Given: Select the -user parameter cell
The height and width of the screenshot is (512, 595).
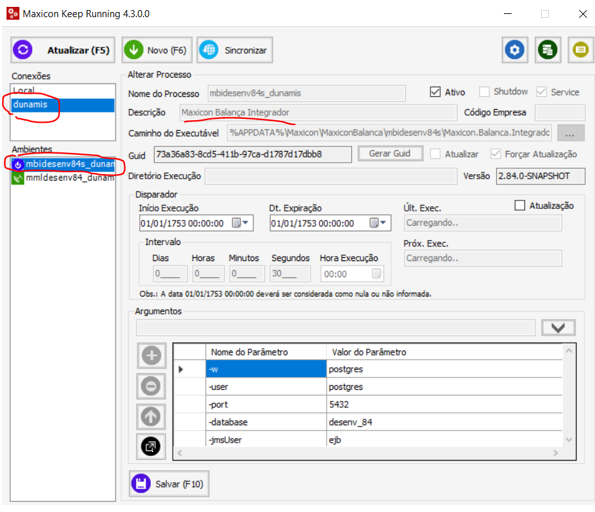Looking at the screenshot, I should (x=266, y=387).
